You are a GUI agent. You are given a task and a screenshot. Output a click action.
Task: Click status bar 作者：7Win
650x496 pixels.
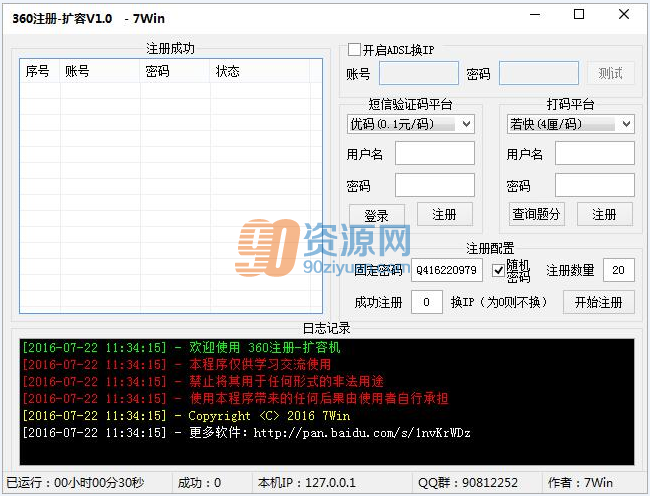580,483
